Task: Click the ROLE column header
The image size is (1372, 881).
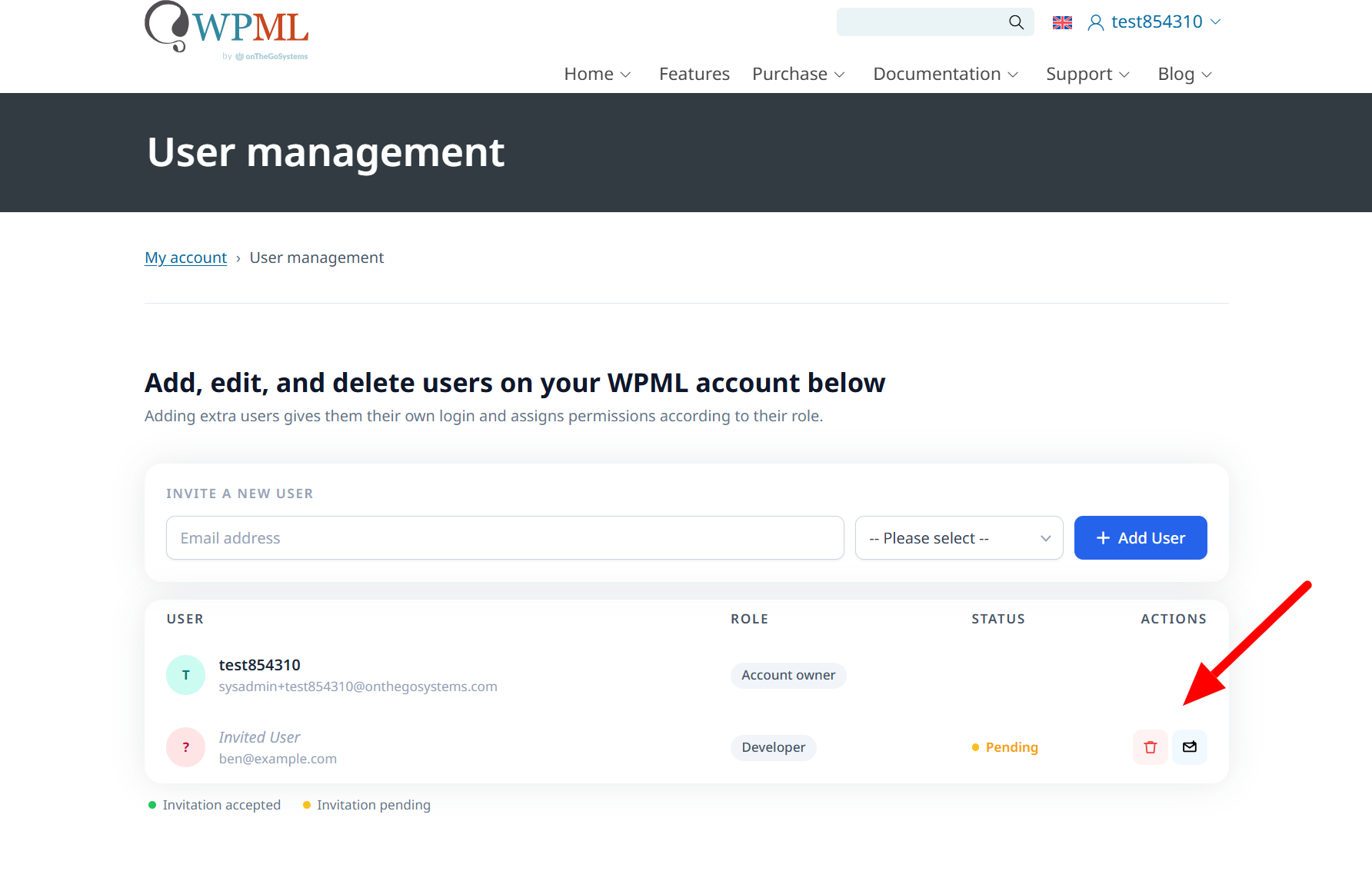Action: point(749,619)
